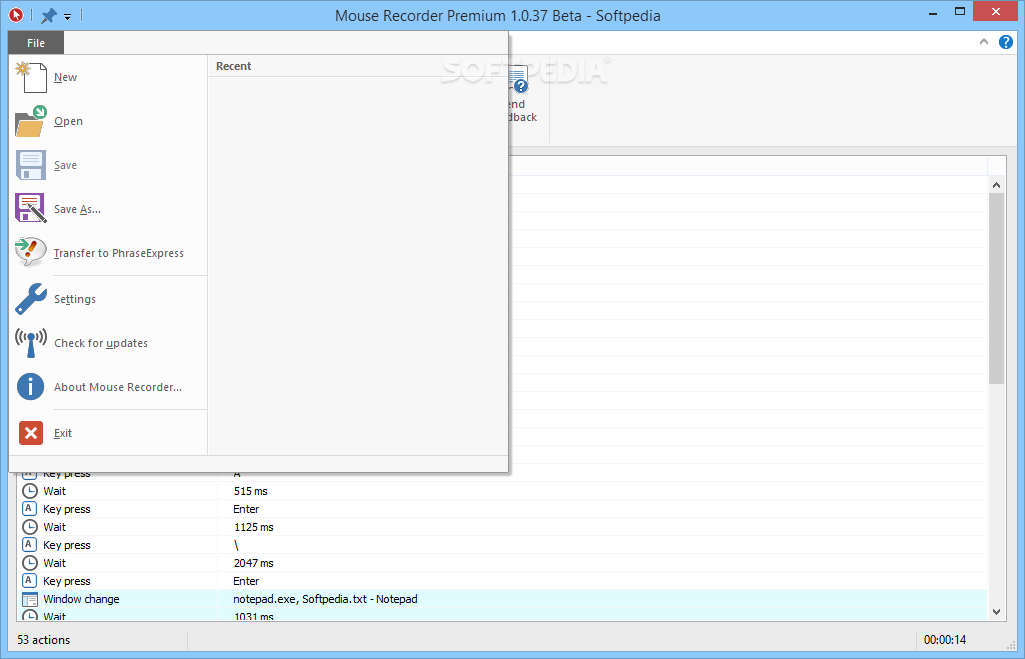The width and height of the screenshot is (1025, 659).
Task: Click the '53 actions' status text
Action: [44, 640]
